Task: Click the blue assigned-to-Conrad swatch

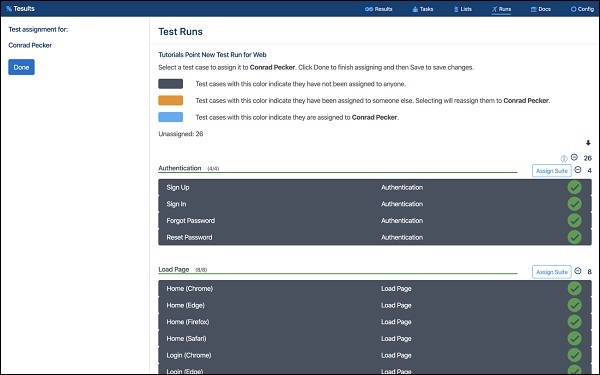Action: point(171,117)
